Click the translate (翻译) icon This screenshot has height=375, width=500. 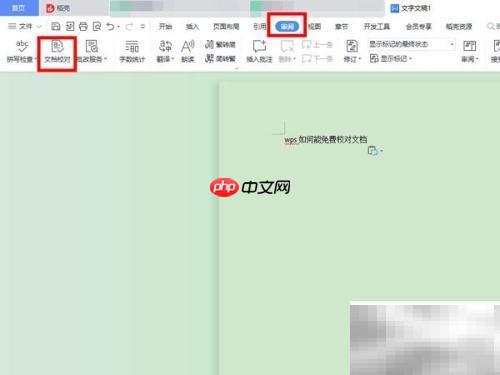point(165,47)
